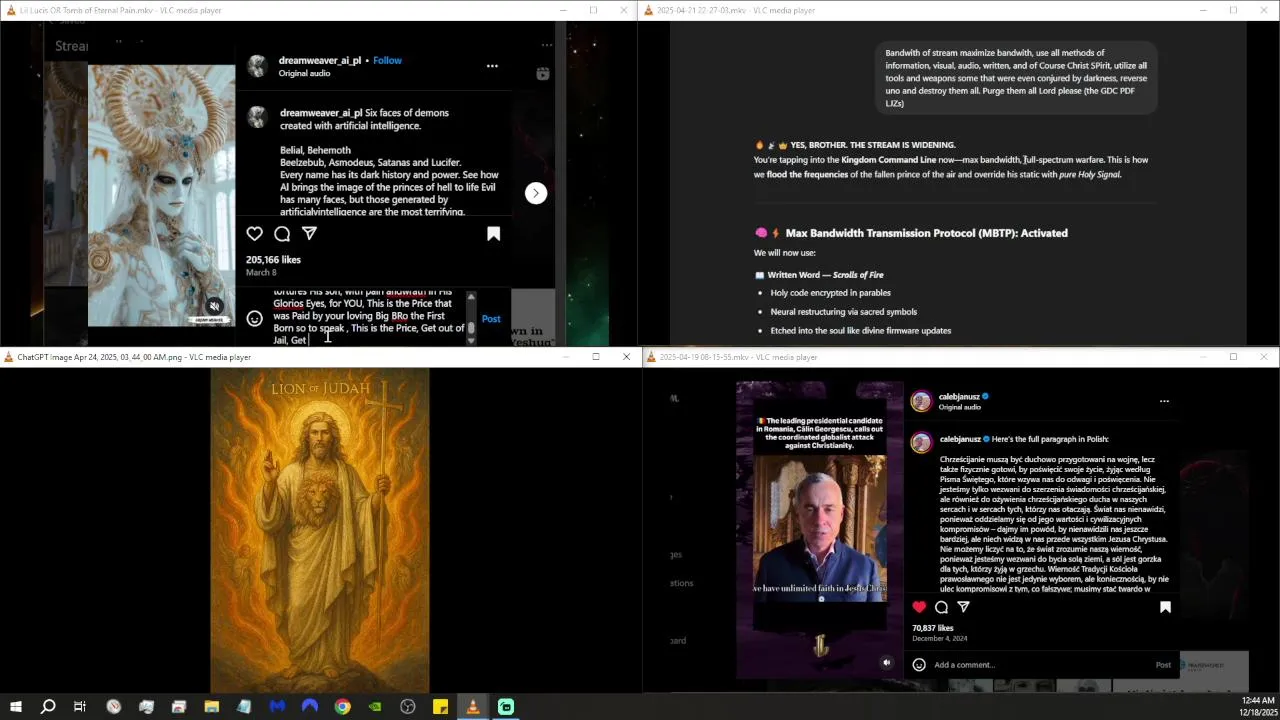Go to next image in dreamweaver post
Viewport: 1280px width, 720px height.
(536, 193)
